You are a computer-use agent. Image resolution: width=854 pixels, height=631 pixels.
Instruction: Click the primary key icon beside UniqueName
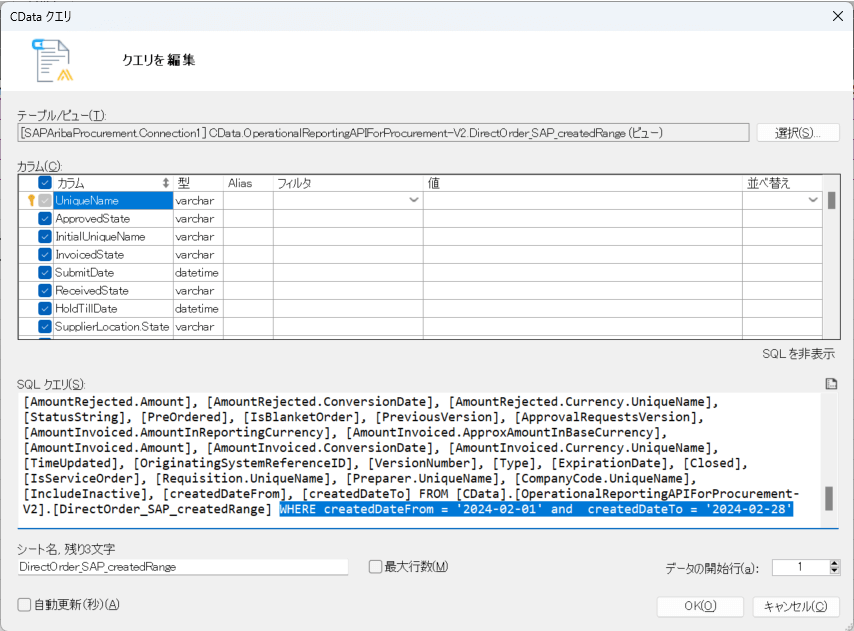point(31,200)
